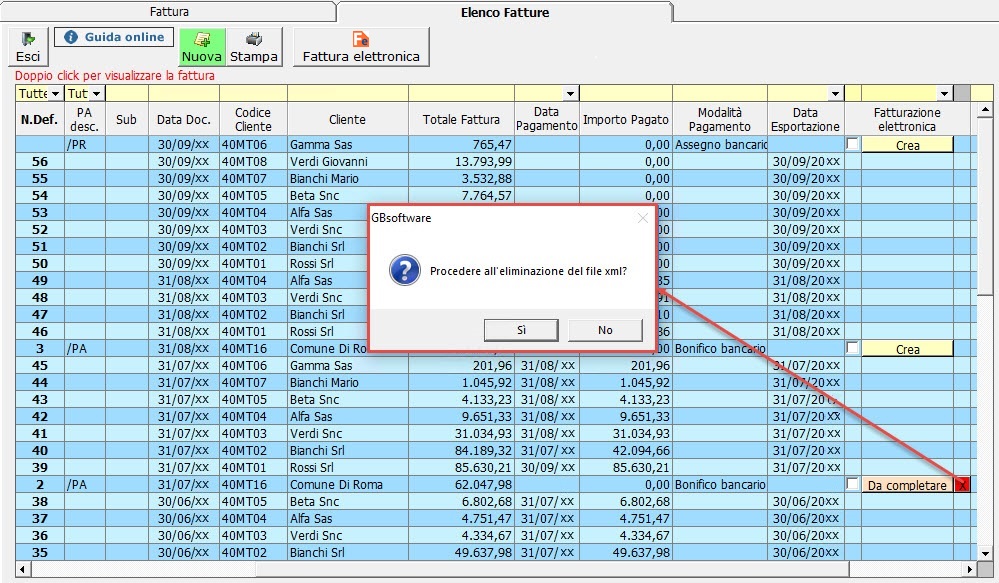The width and height of the screenshot is (999, 583).
Task: Select Rossi Srl cell in row 39
Action: (x=347, y=468)
